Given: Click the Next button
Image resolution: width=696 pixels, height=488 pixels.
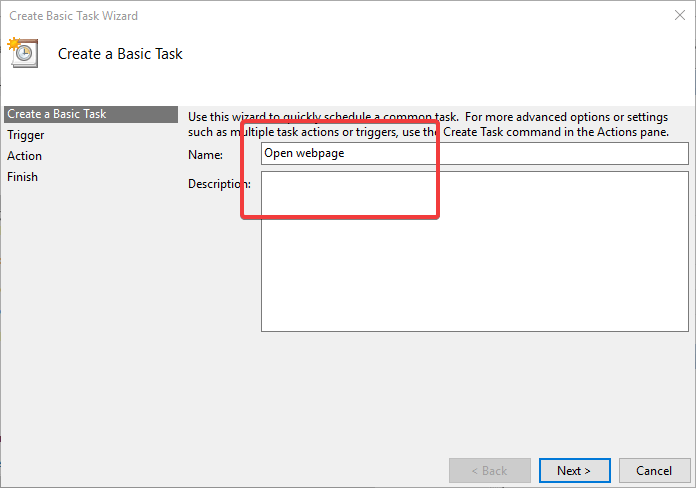Looking at the screenshot, I should click(x=574, y=470).
